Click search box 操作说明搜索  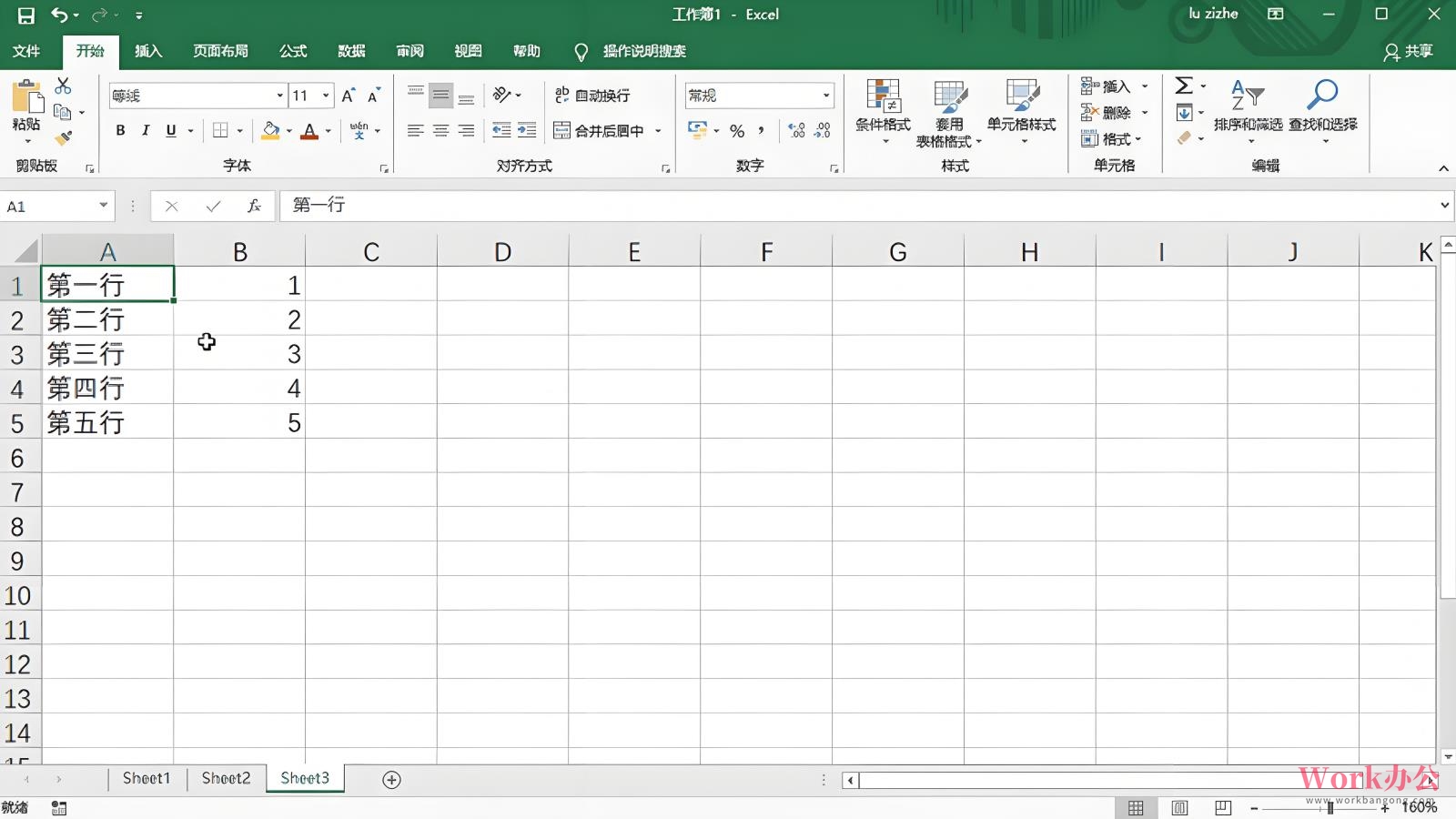[644, 51]
